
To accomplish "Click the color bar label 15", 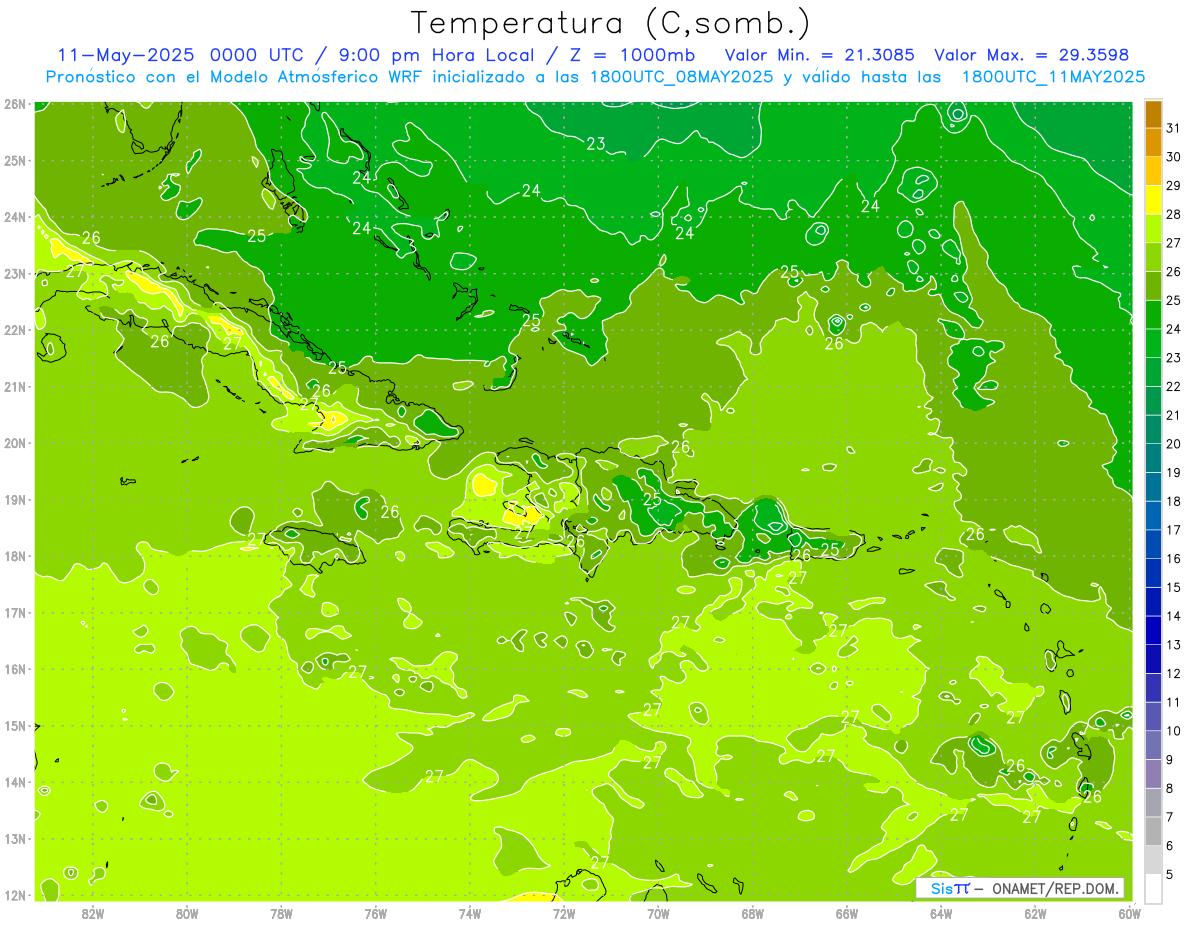I will [1173, 587].
